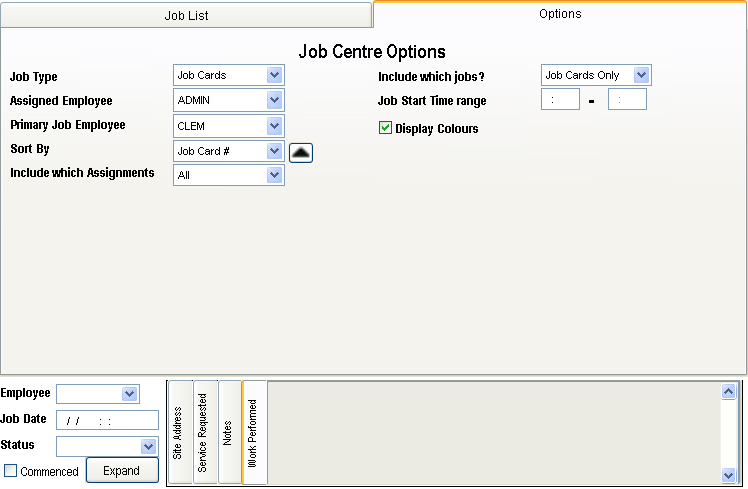The image size is (748, 489).
Task: Enable the Commenced checkbox
Action: [11, 471]
